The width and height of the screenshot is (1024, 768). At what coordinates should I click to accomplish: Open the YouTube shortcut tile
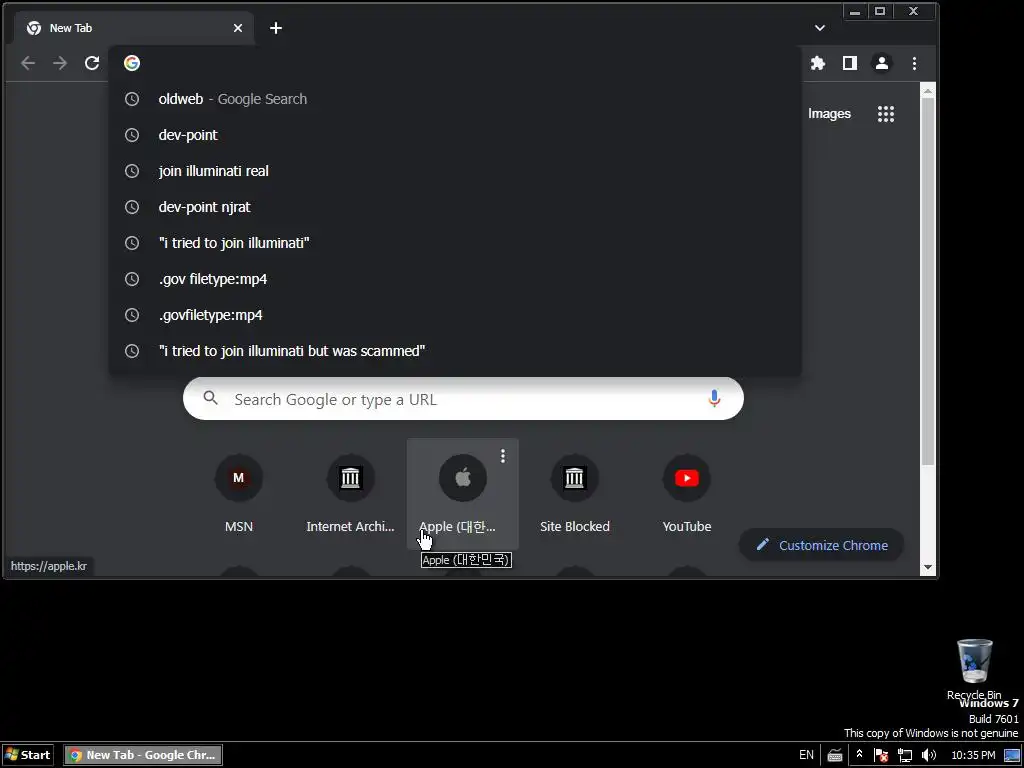tap(686, 494)
